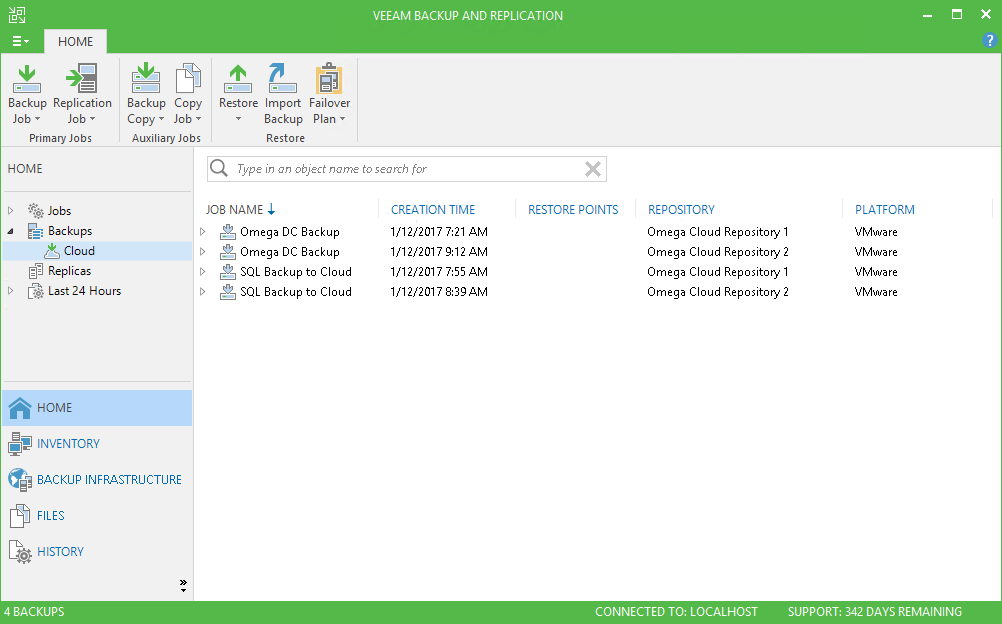Click the Replication Job ribbon icon
The width and height of the screenshot is (1002, 624).
[x=82, y=79]
